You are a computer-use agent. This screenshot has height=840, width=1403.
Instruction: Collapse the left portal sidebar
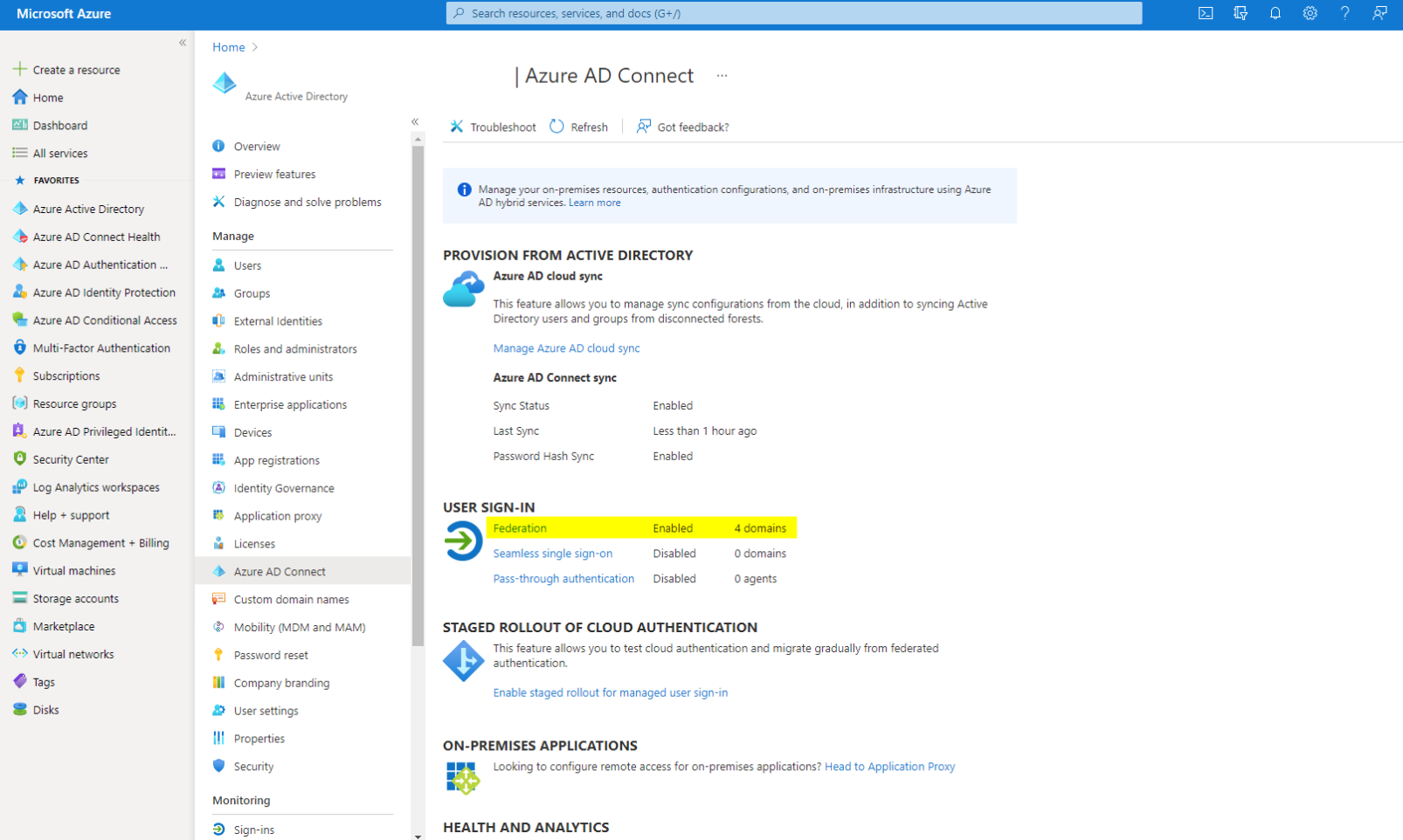coord(183,43)
